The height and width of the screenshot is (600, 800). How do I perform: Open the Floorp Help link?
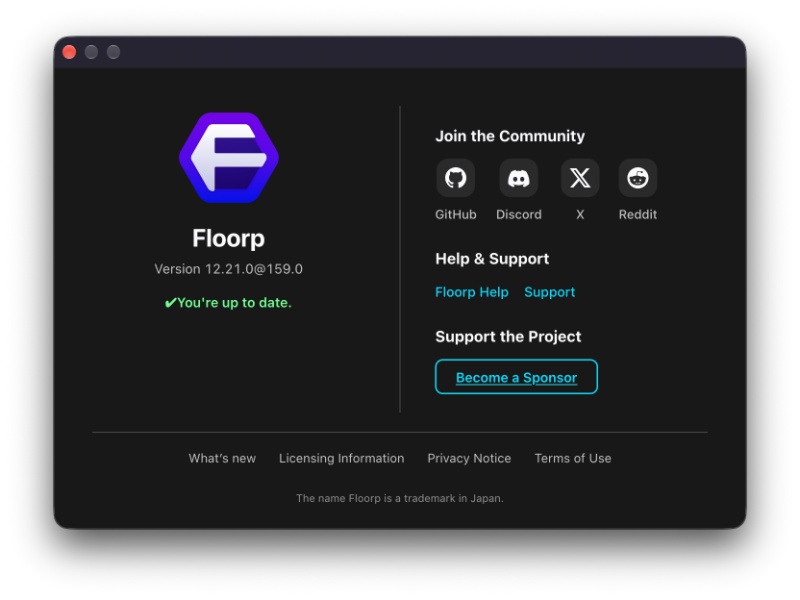[472, 292]
